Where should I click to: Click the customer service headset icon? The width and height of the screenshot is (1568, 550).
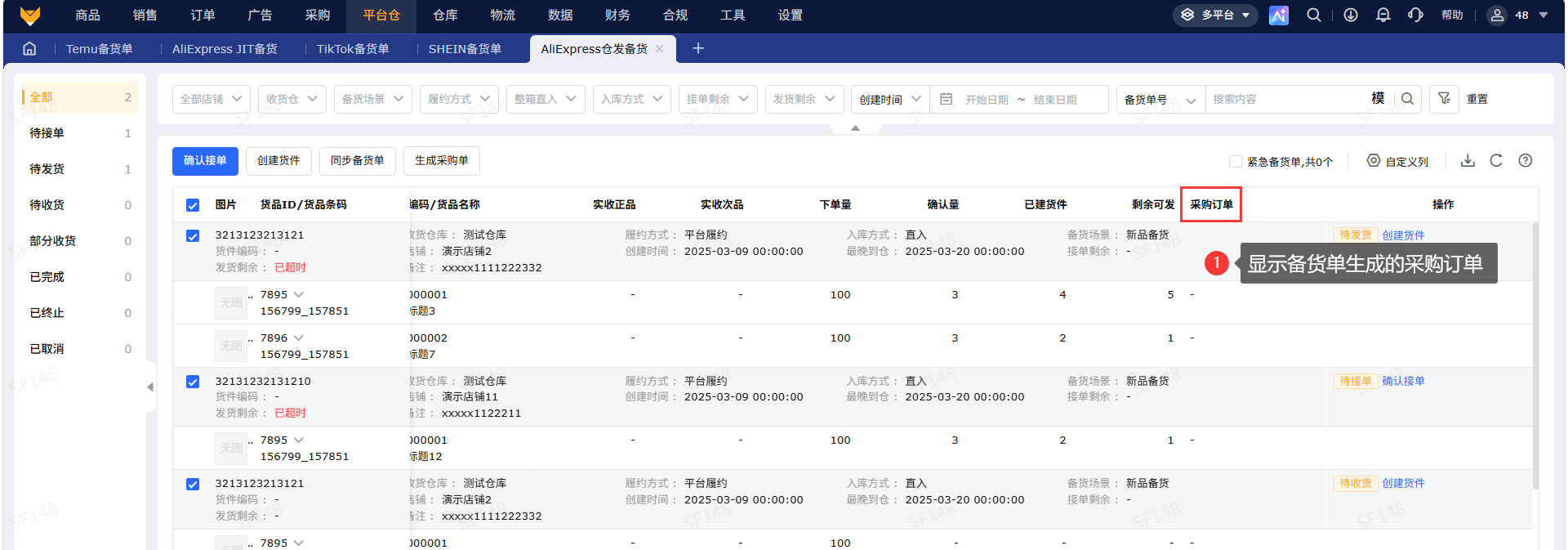point(1416,16)
